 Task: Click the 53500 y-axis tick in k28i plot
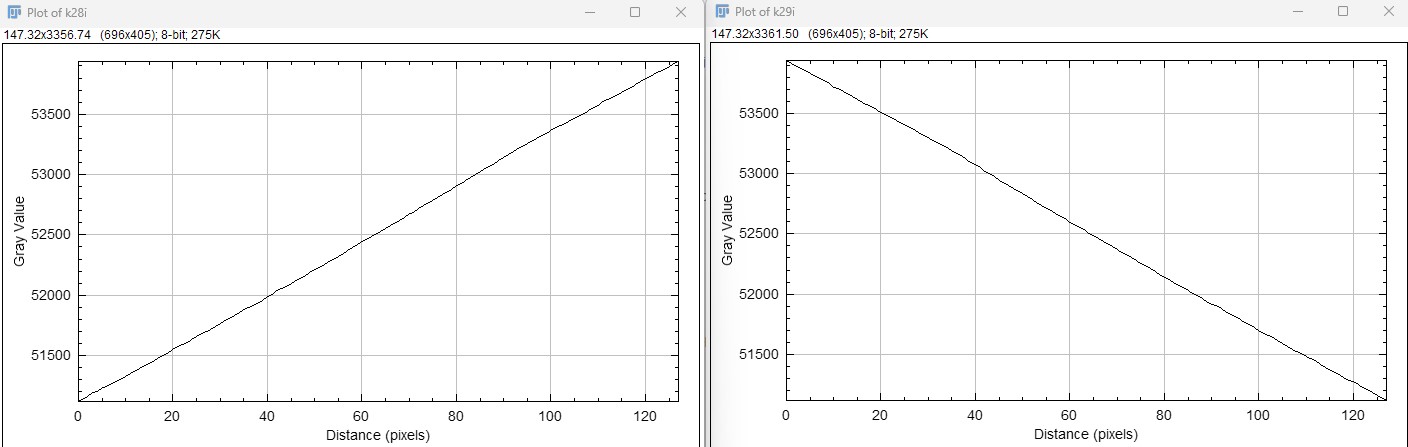[51, 114]
